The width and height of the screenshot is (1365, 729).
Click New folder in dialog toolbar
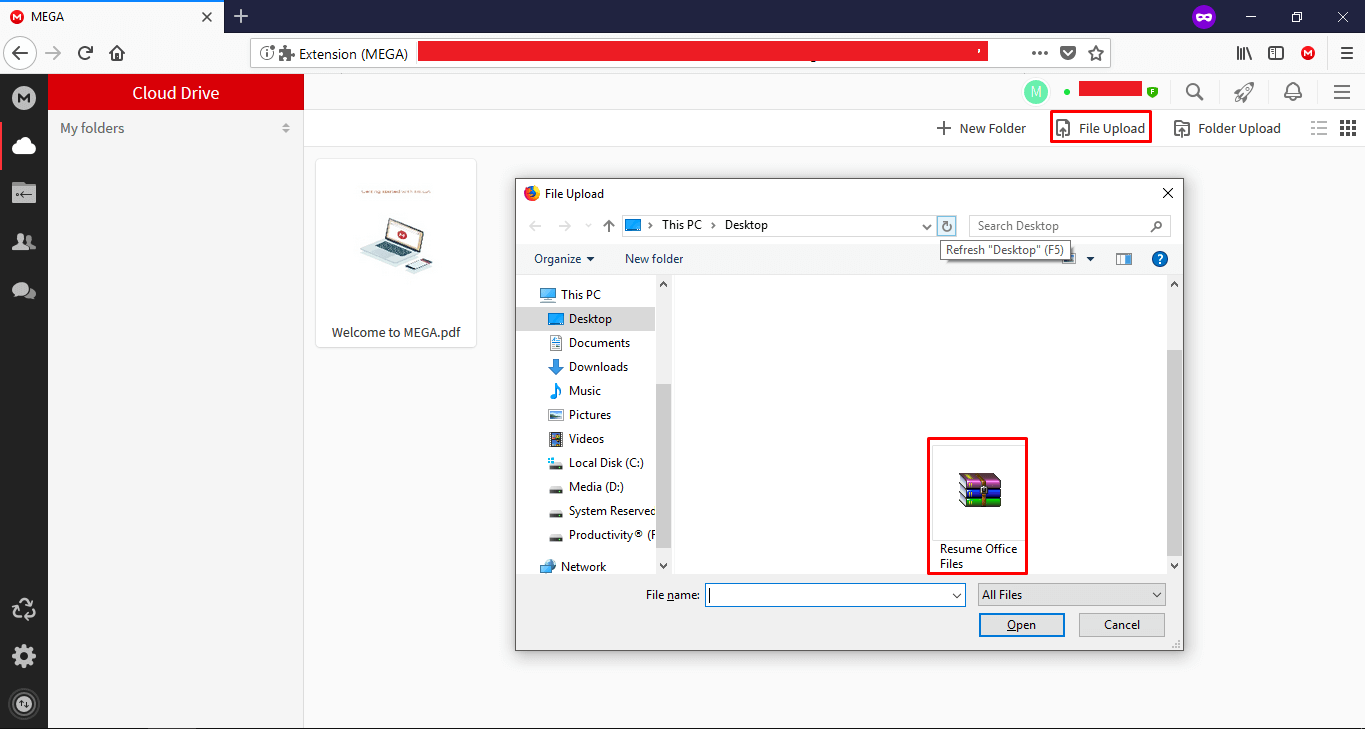pyautogui.click(x=654, y=259)
